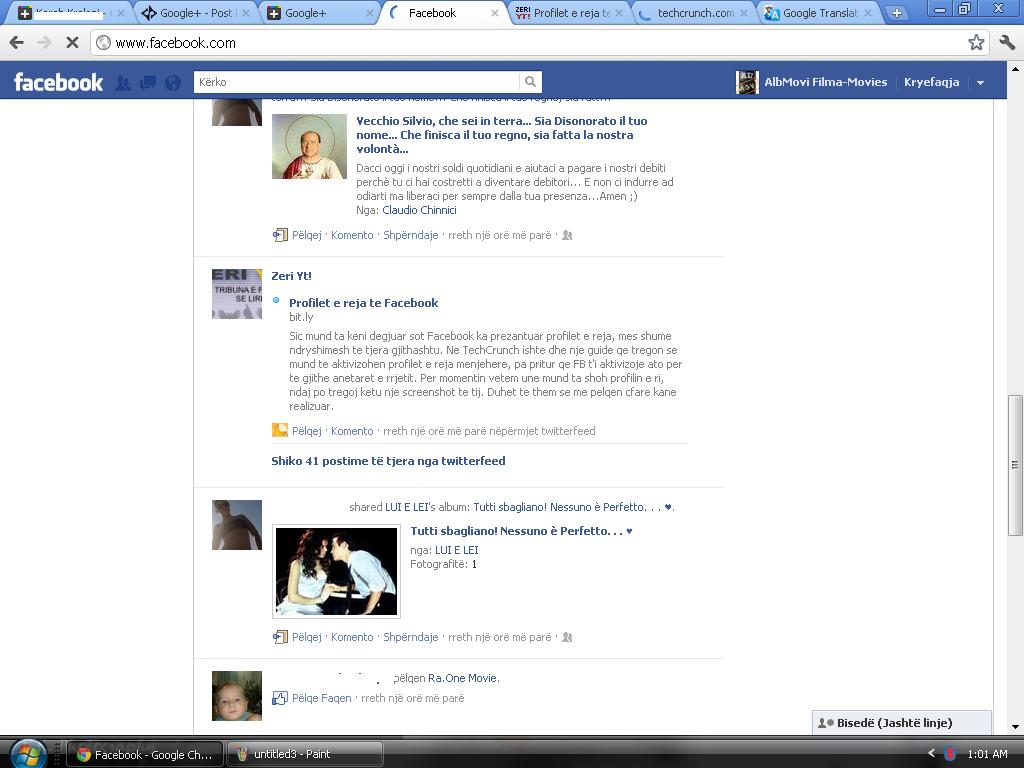
Task: Close the Google+ Post tab
Action: pyautogui.click(x=246, y=13)
